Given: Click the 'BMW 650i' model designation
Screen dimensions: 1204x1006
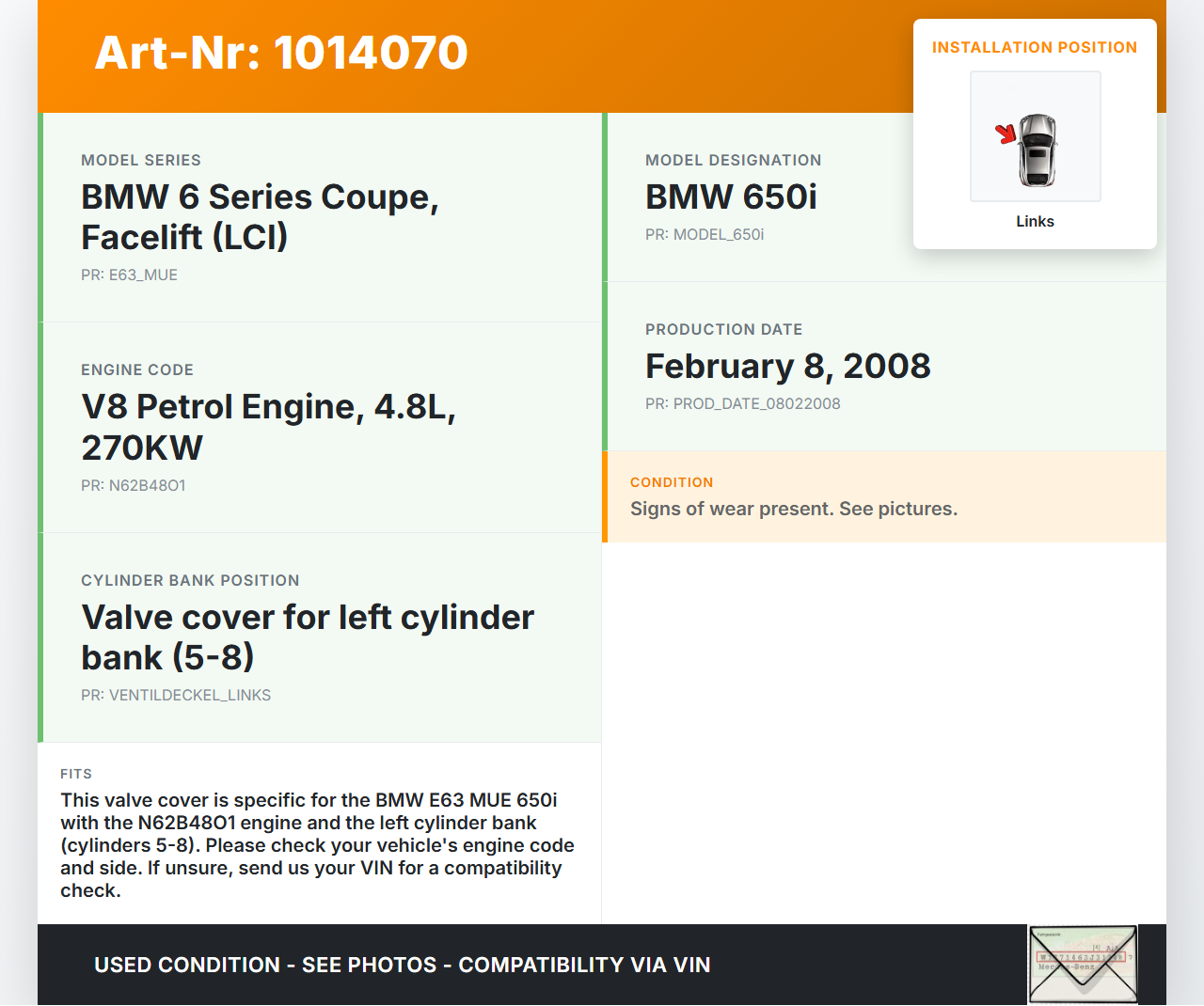Looking at the screenshot, I should coord(731,196).
